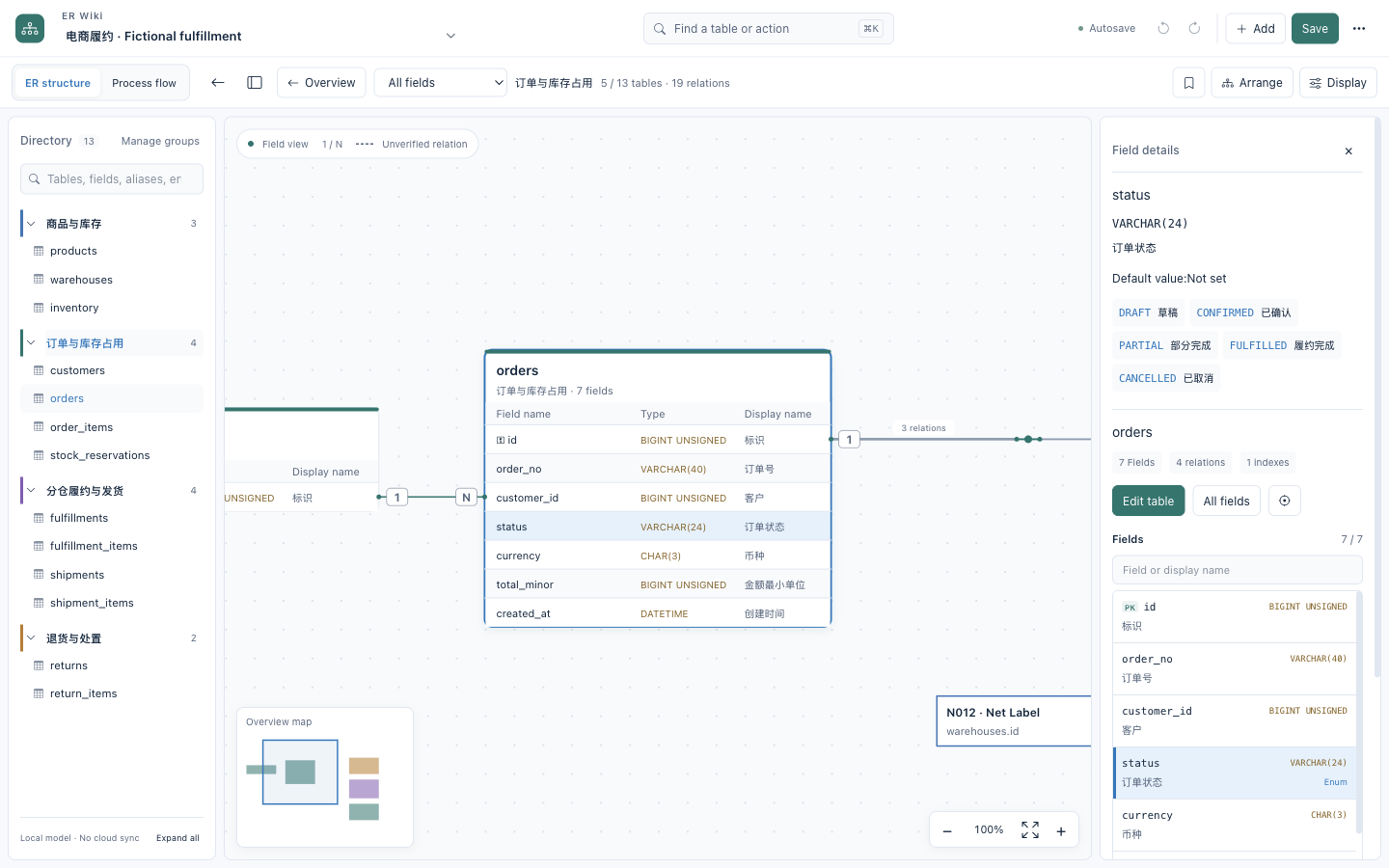Open the All fields dropdown
Screen dimensions: 1389x868
click(x=441, y=83)
